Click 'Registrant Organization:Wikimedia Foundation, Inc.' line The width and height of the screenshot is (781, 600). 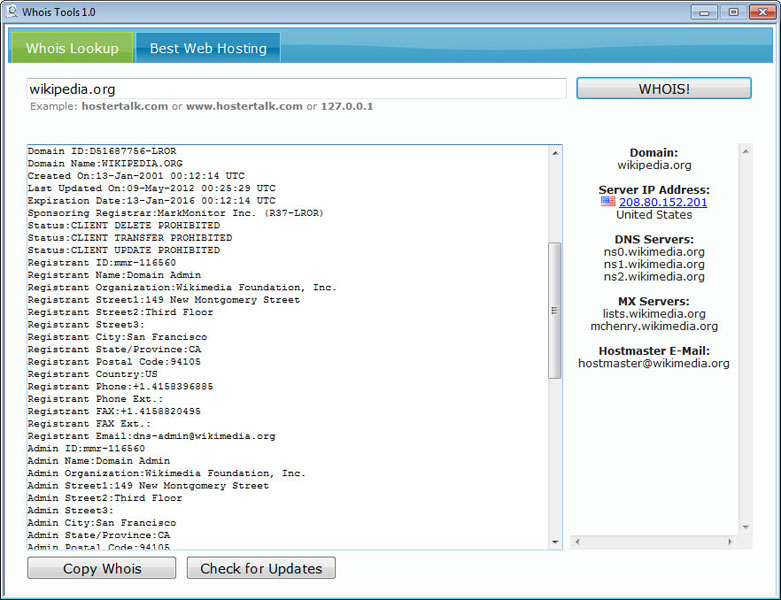pos(182,287)
